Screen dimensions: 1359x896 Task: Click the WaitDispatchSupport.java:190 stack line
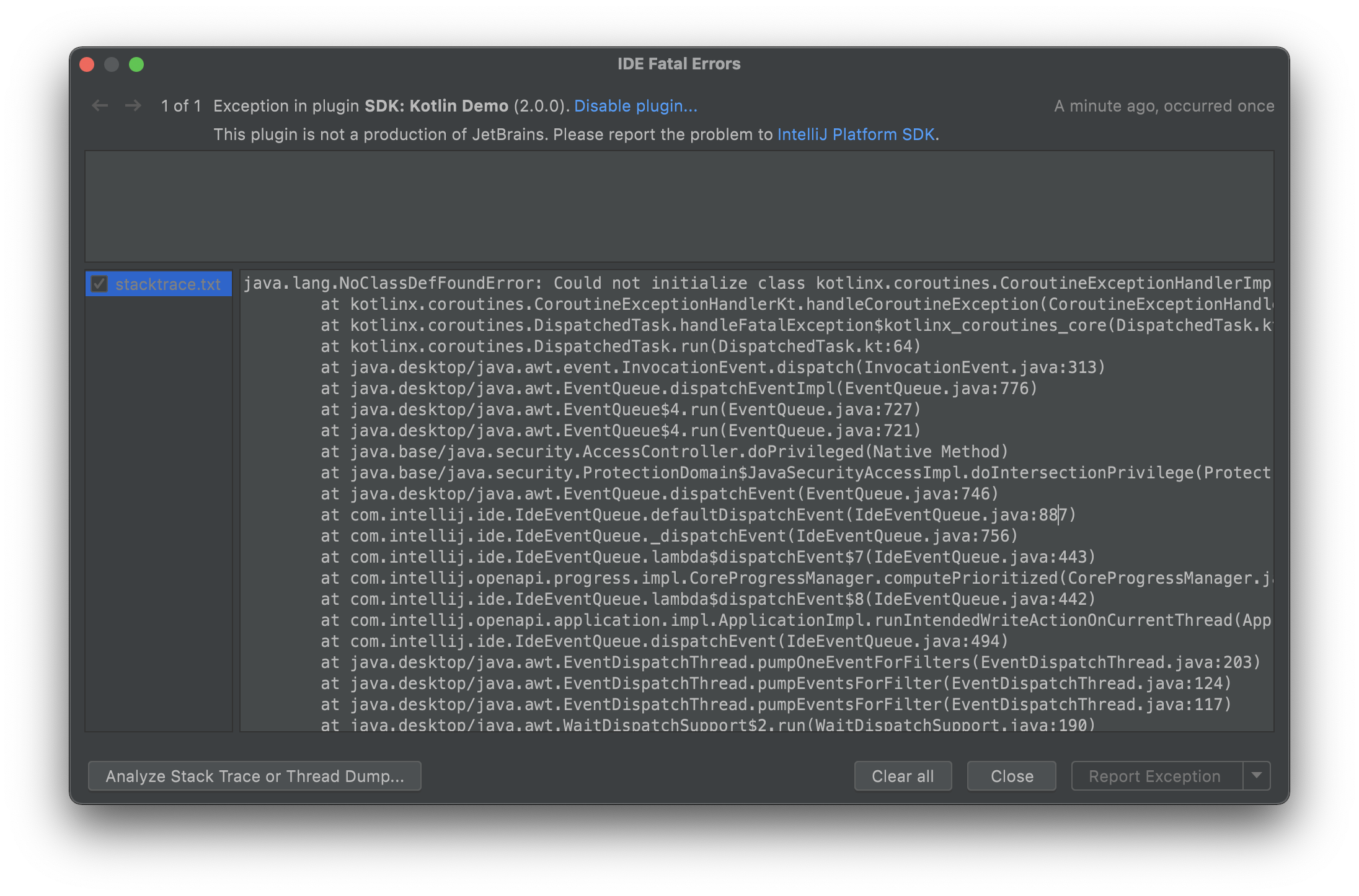[708, 724]
